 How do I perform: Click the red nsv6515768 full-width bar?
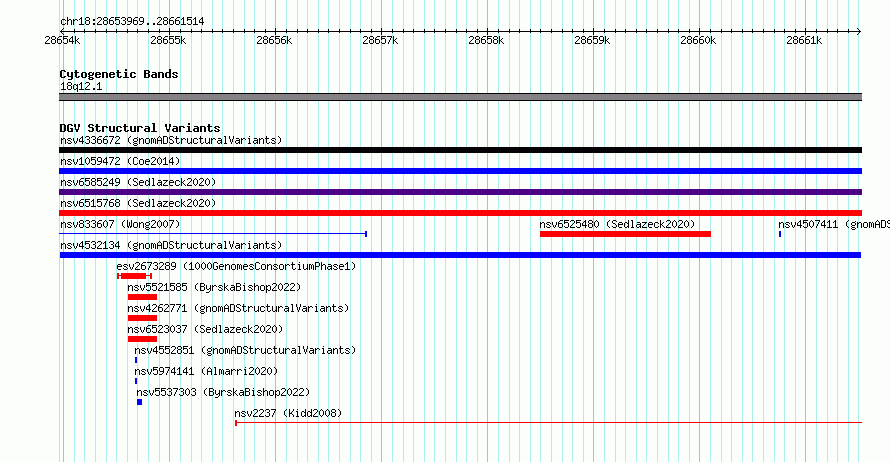[460, 213]
